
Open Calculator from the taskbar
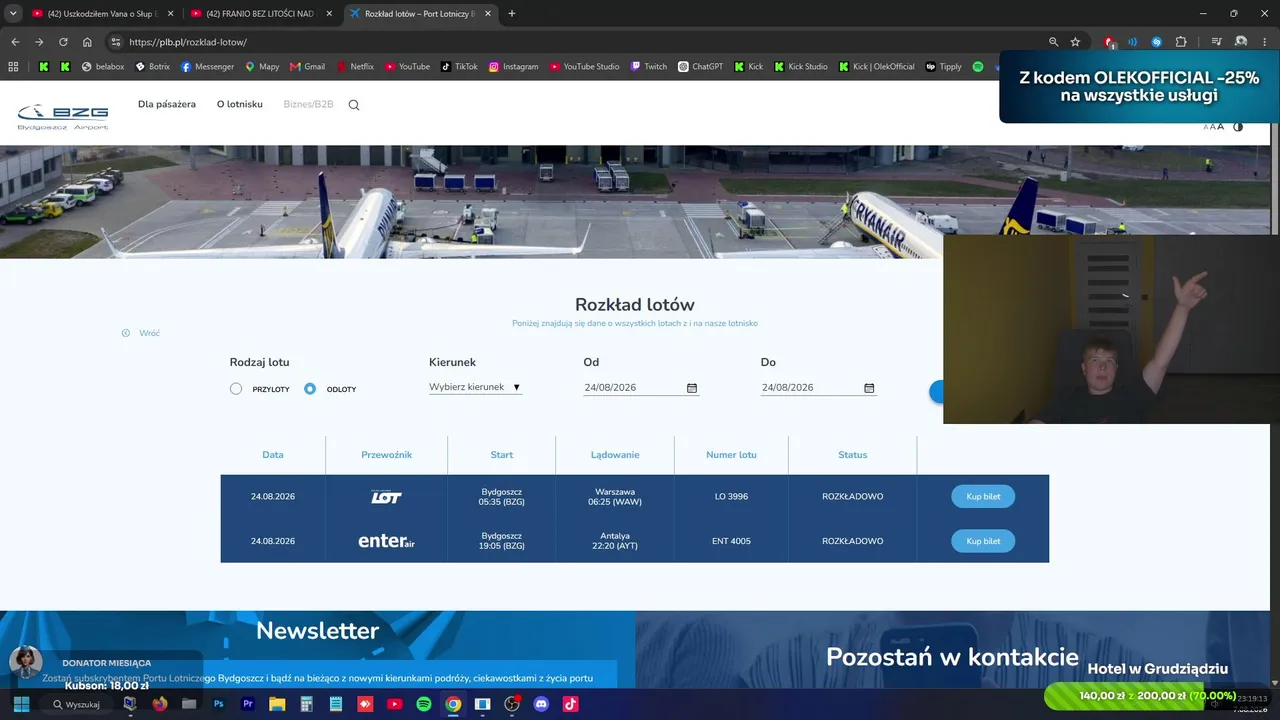(x=307, y=704)
